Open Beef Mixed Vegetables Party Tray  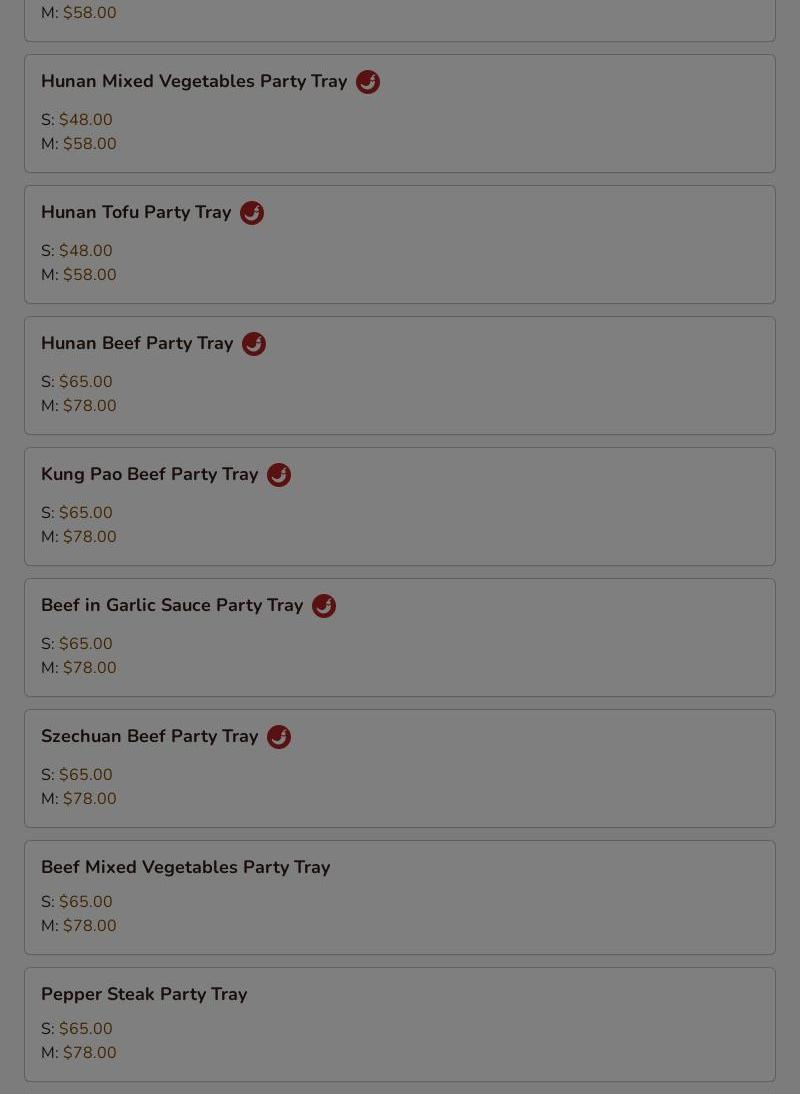click(x=186, y=868)
